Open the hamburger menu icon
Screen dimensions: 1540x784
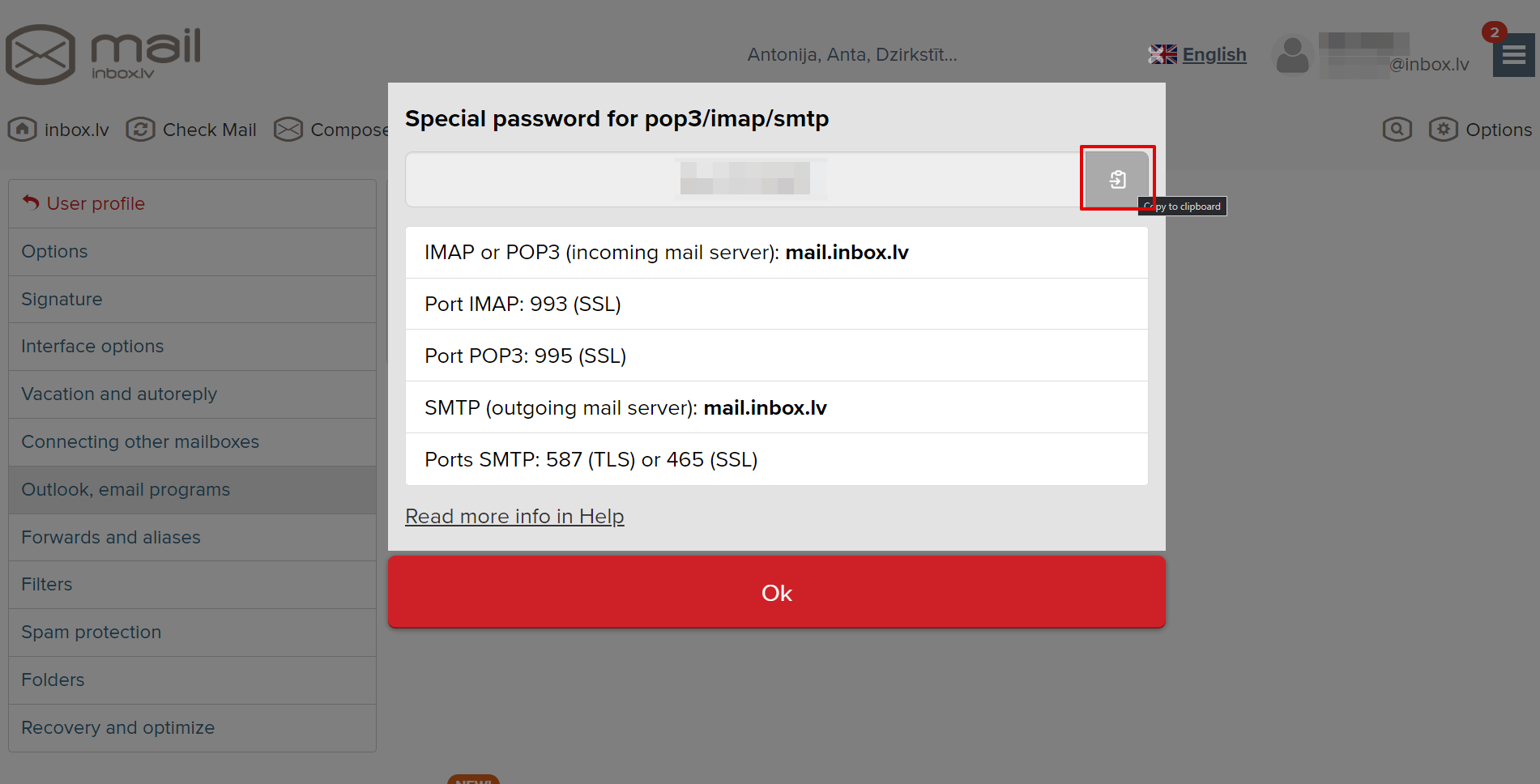pyautogui.click(x=1513, y=55)
